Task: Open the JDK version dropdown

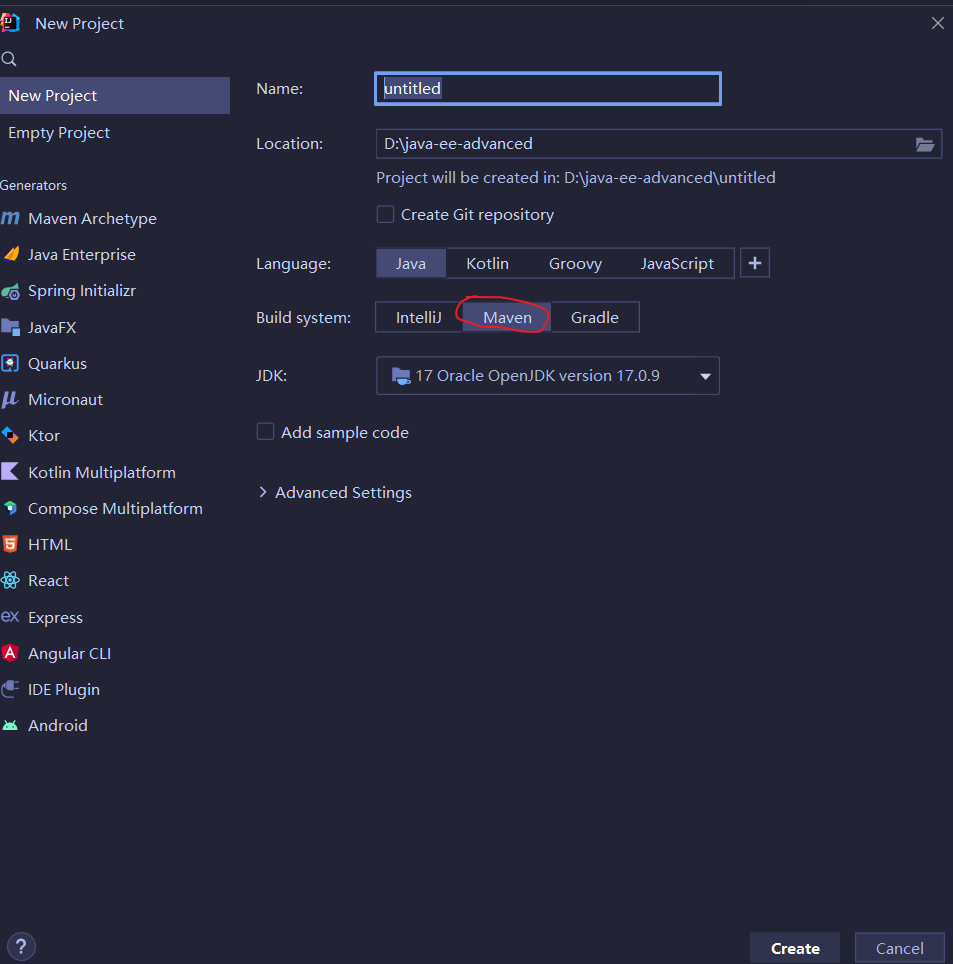Action: [x=548, y=376]
